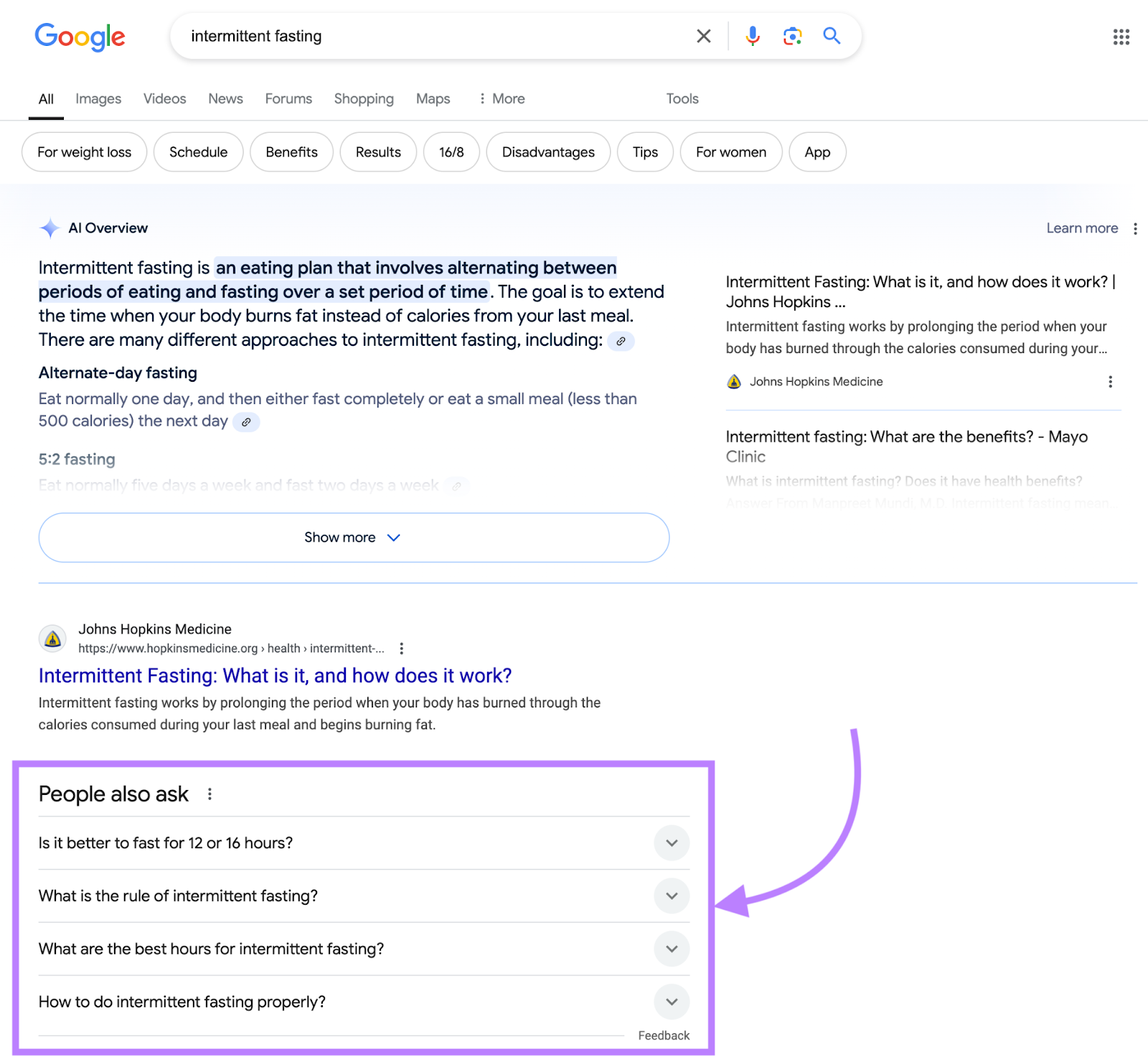Open the More search categories menu

(x=501, y=98)
